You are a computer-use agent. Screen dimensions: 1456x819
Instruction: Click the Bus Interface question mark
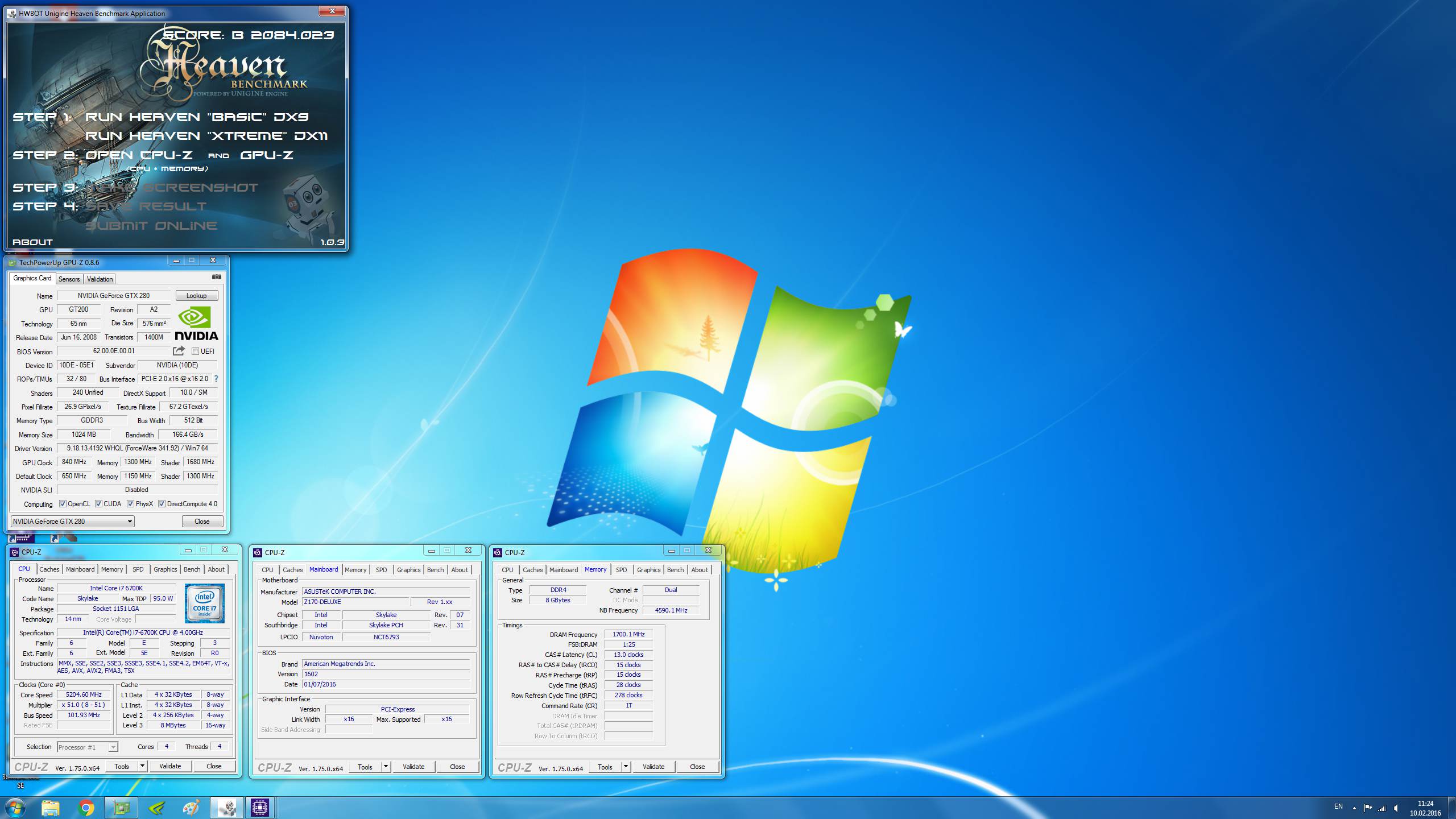[216, 379]
